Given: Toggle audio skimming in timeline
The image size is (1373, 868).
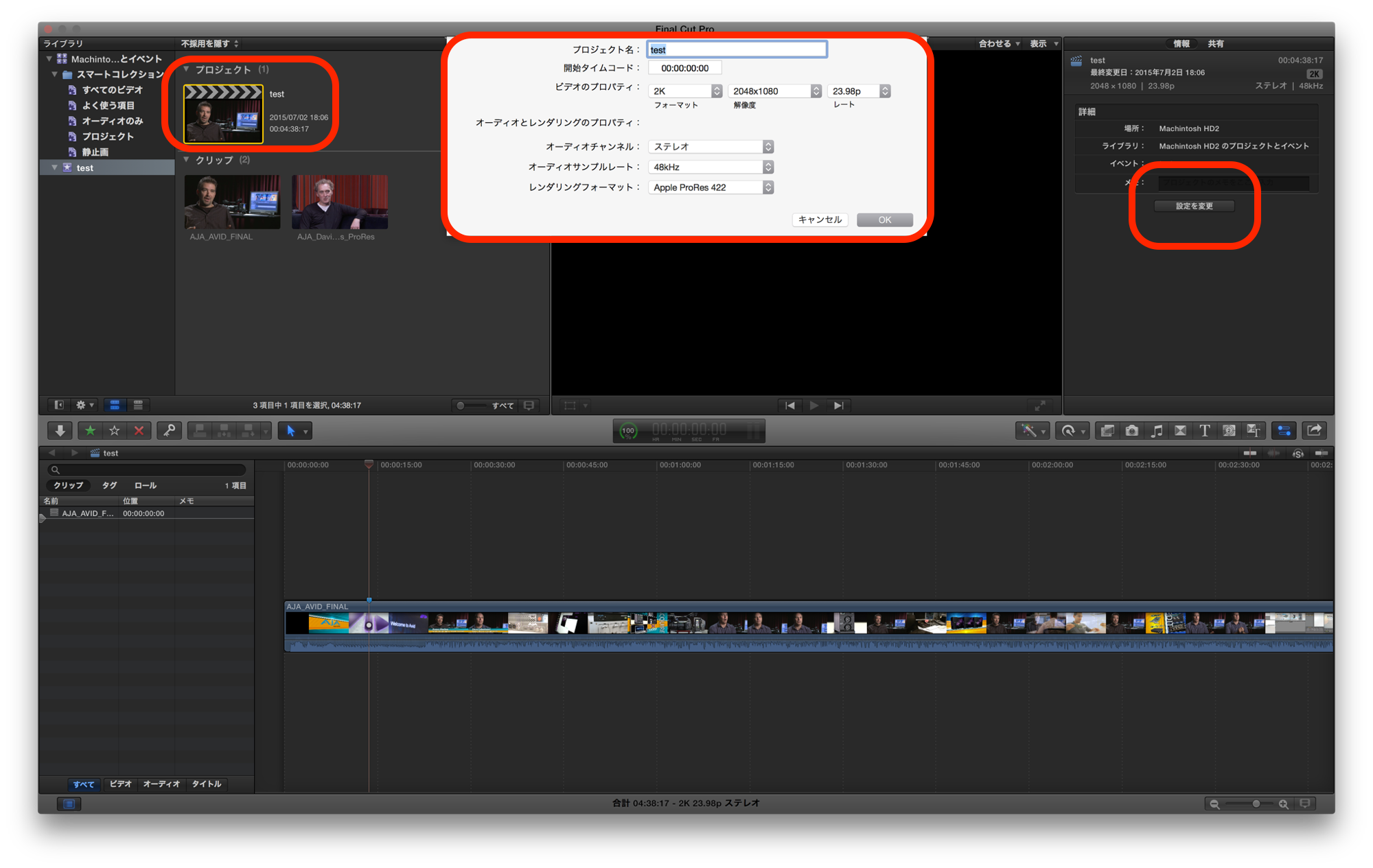Looking at the screenshot, I should click(x=1274, y=454).
